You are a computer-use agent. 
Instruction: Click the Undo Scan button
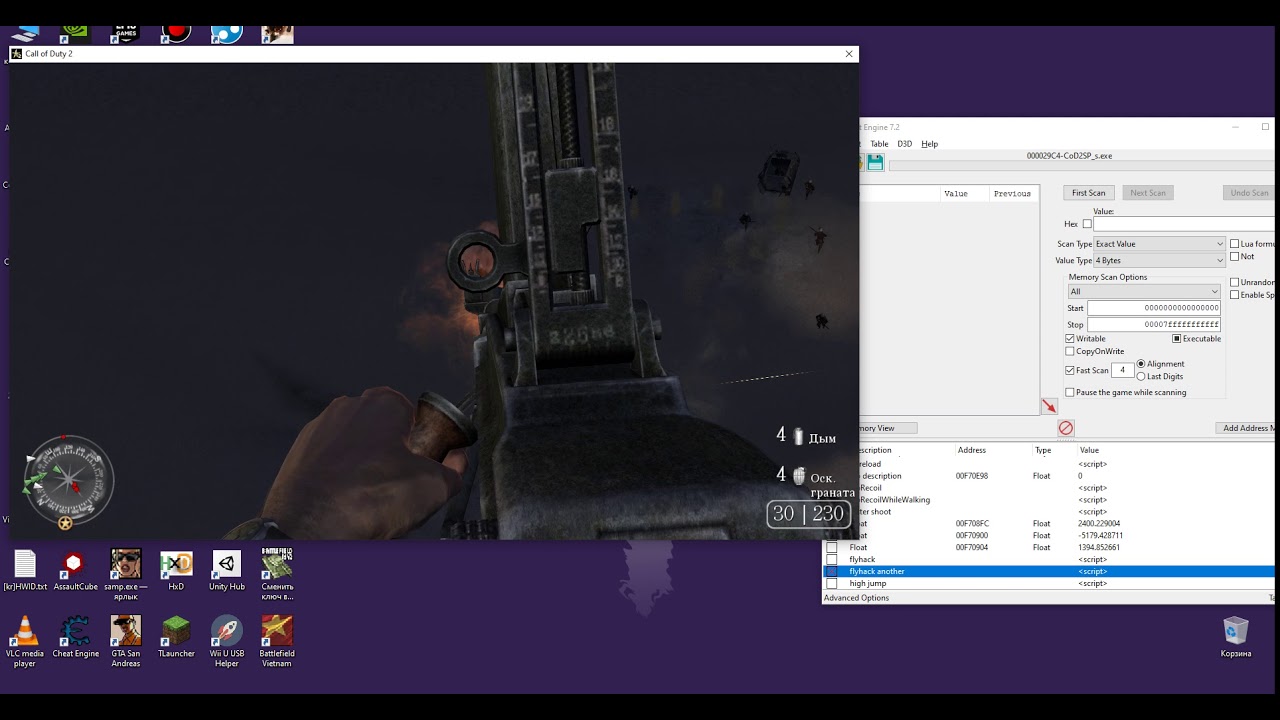pos(1248,193)
